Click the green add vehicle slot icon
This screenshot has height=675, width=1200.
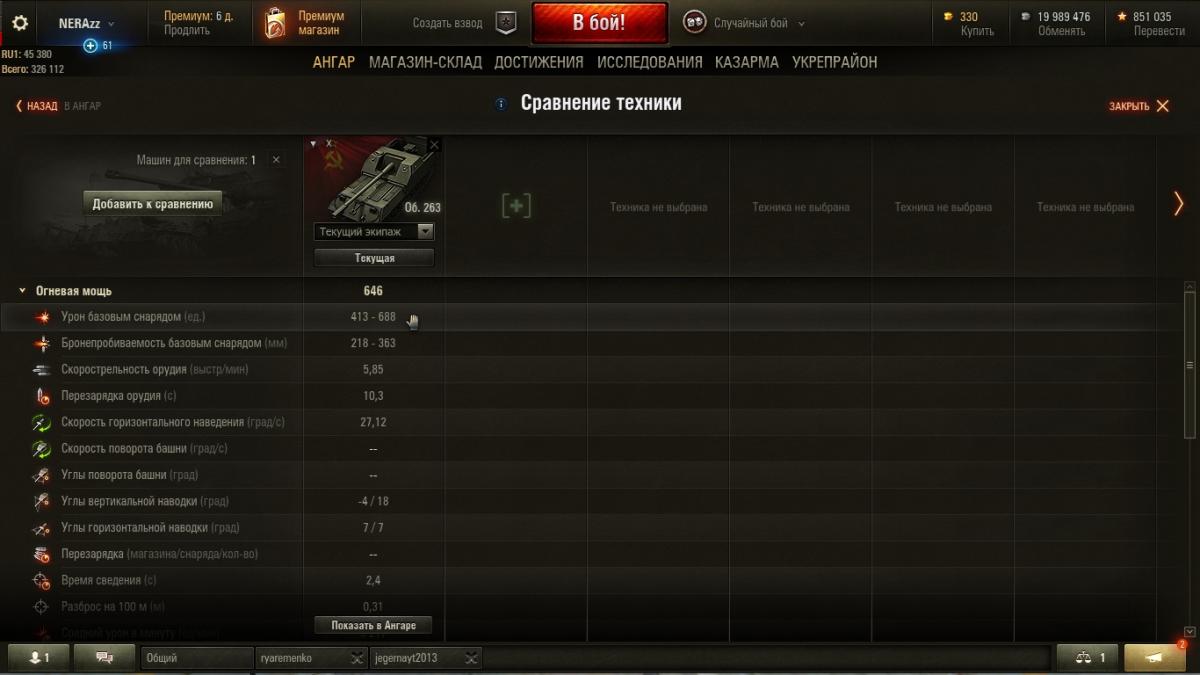coord(516,206)
